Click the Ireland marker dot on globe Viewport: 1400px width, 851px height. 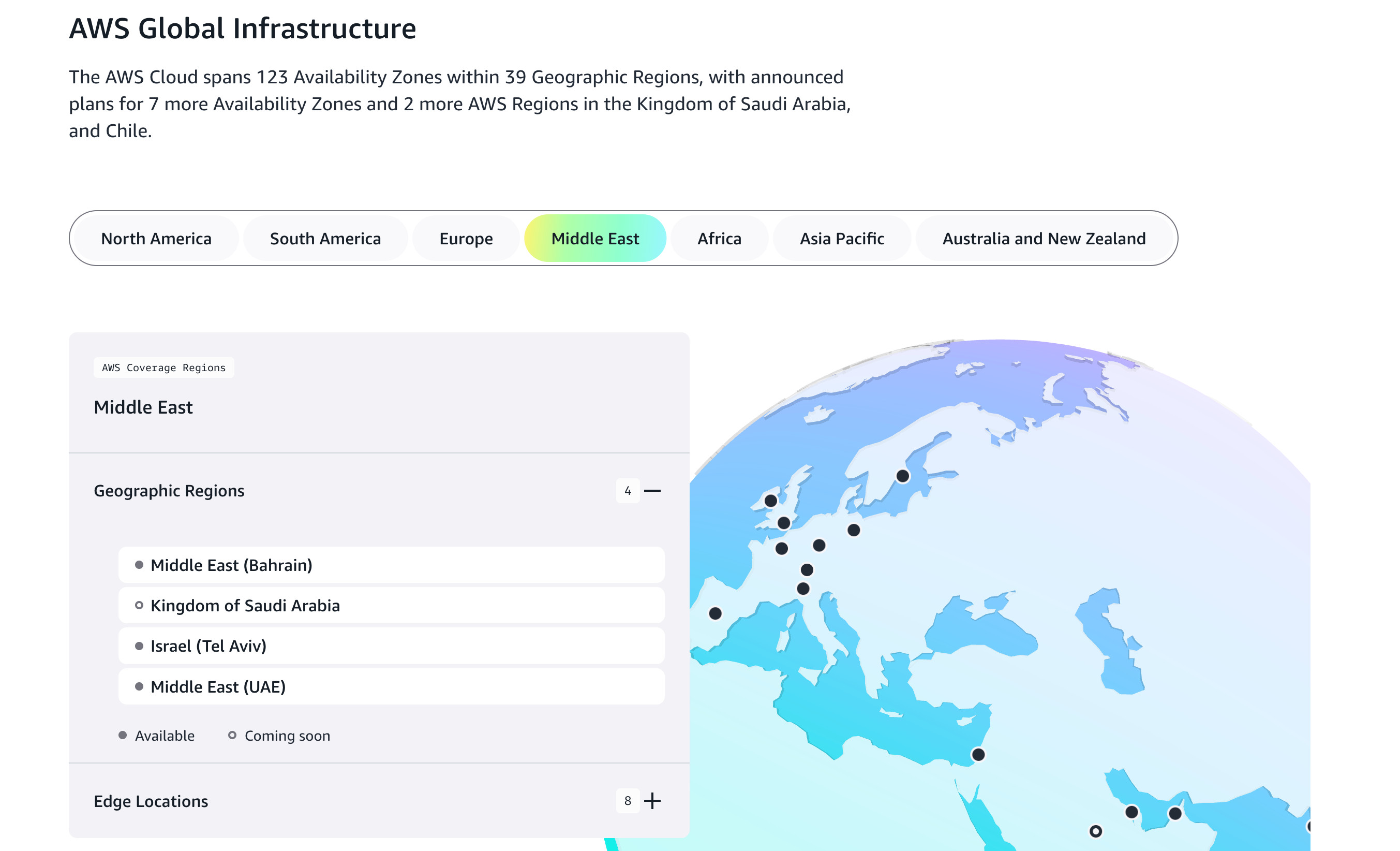click(770, 501)
